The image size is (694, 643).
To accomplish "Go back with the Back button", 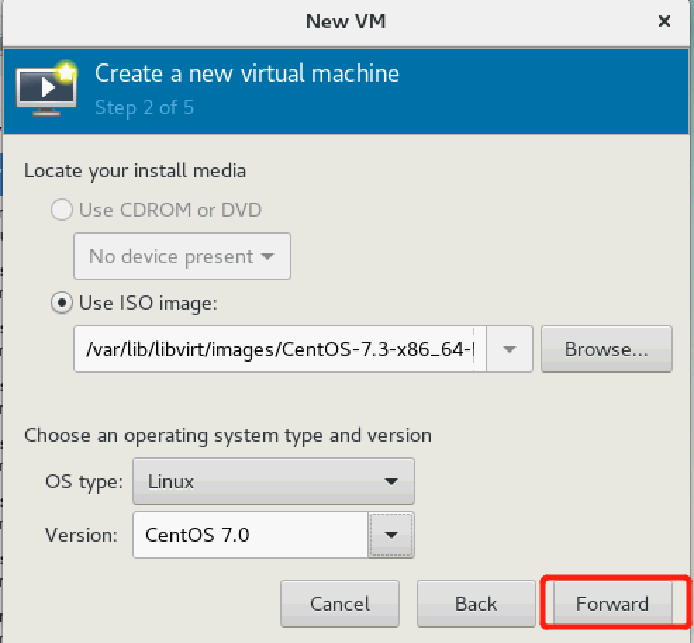I will (475, 604).
